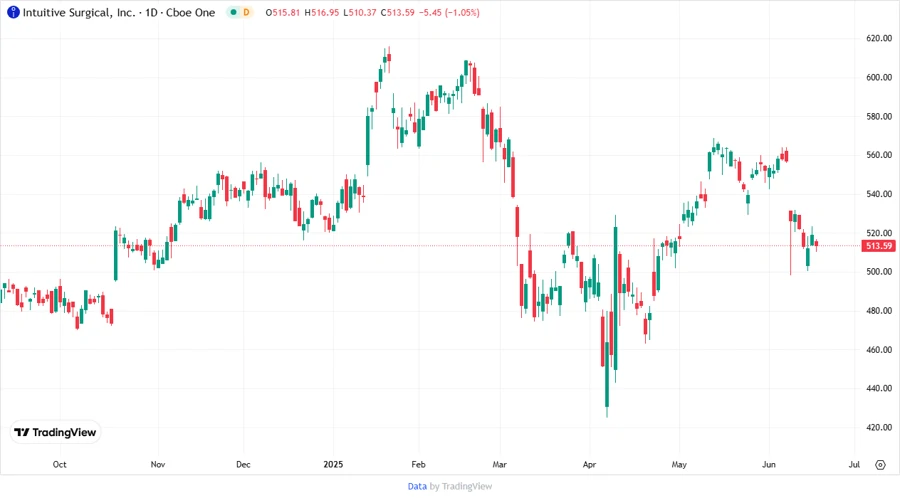This screenshot has height=498, width=900.
Task: Click the open value O515.81
Action: click(282, 13)
